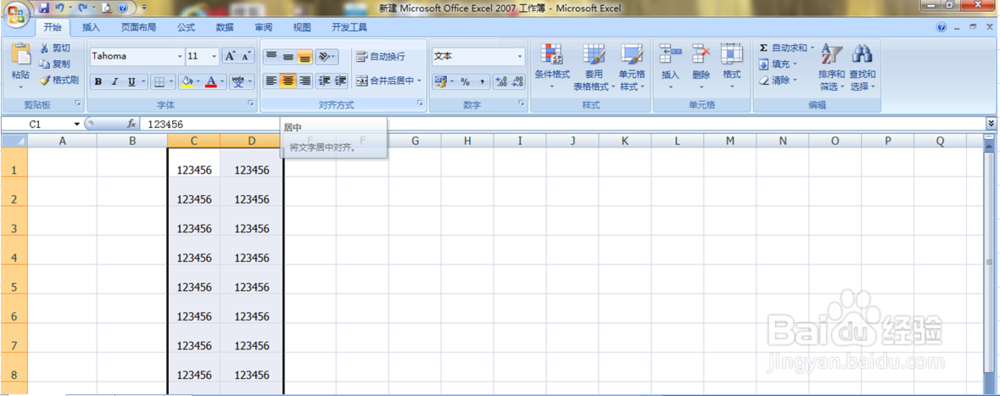1000x396 pixels.
Task: Toggle bold formatting
Action: (98, 82)
